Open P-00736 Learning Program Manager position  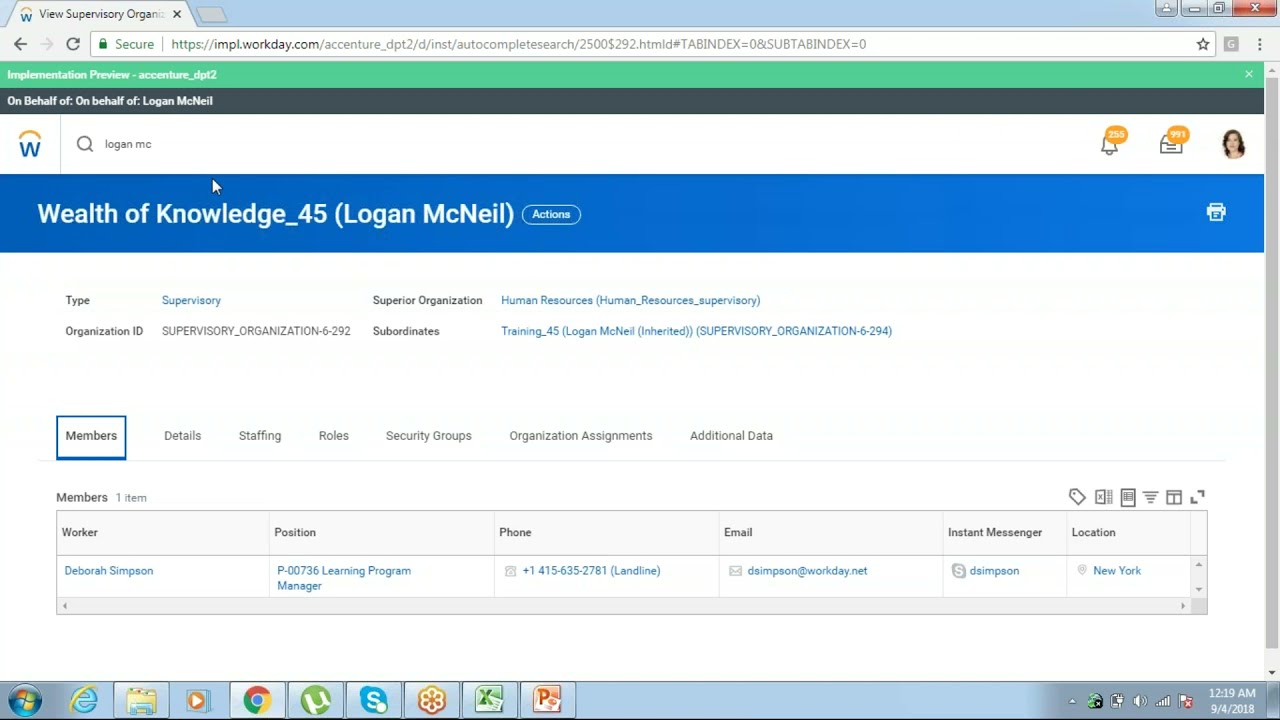coord(344,578)
